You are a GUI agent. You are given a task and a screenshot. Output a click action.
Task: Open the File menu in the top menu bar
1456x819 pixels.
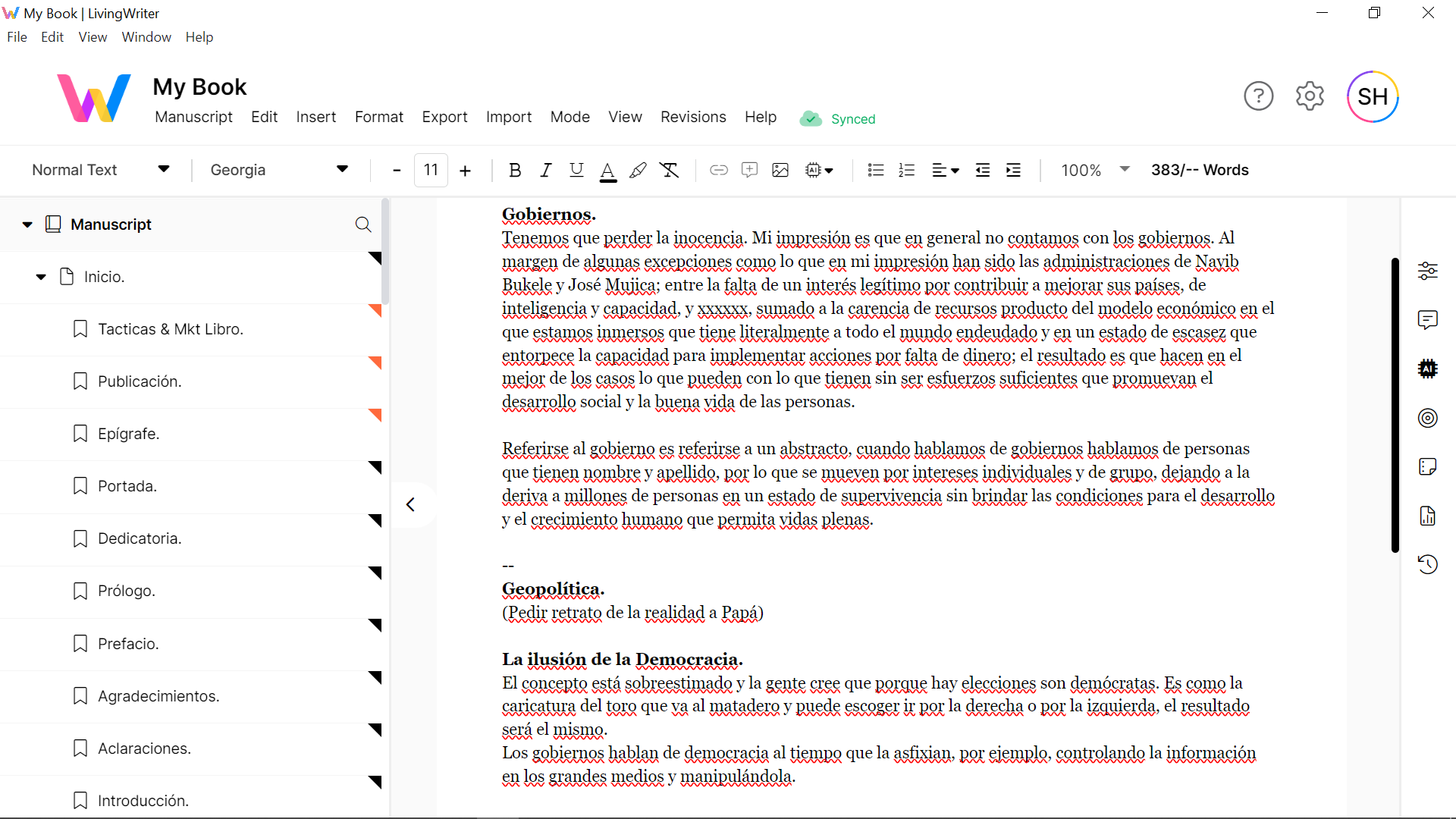point(17,37)
